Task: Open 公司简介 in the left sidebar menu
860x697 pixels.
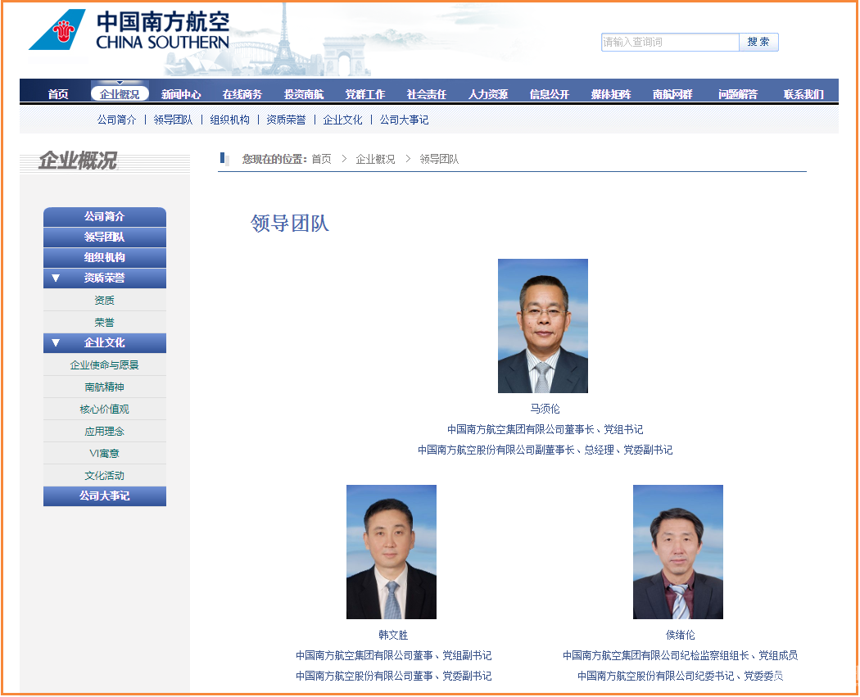Action: [x=105, y=217]
